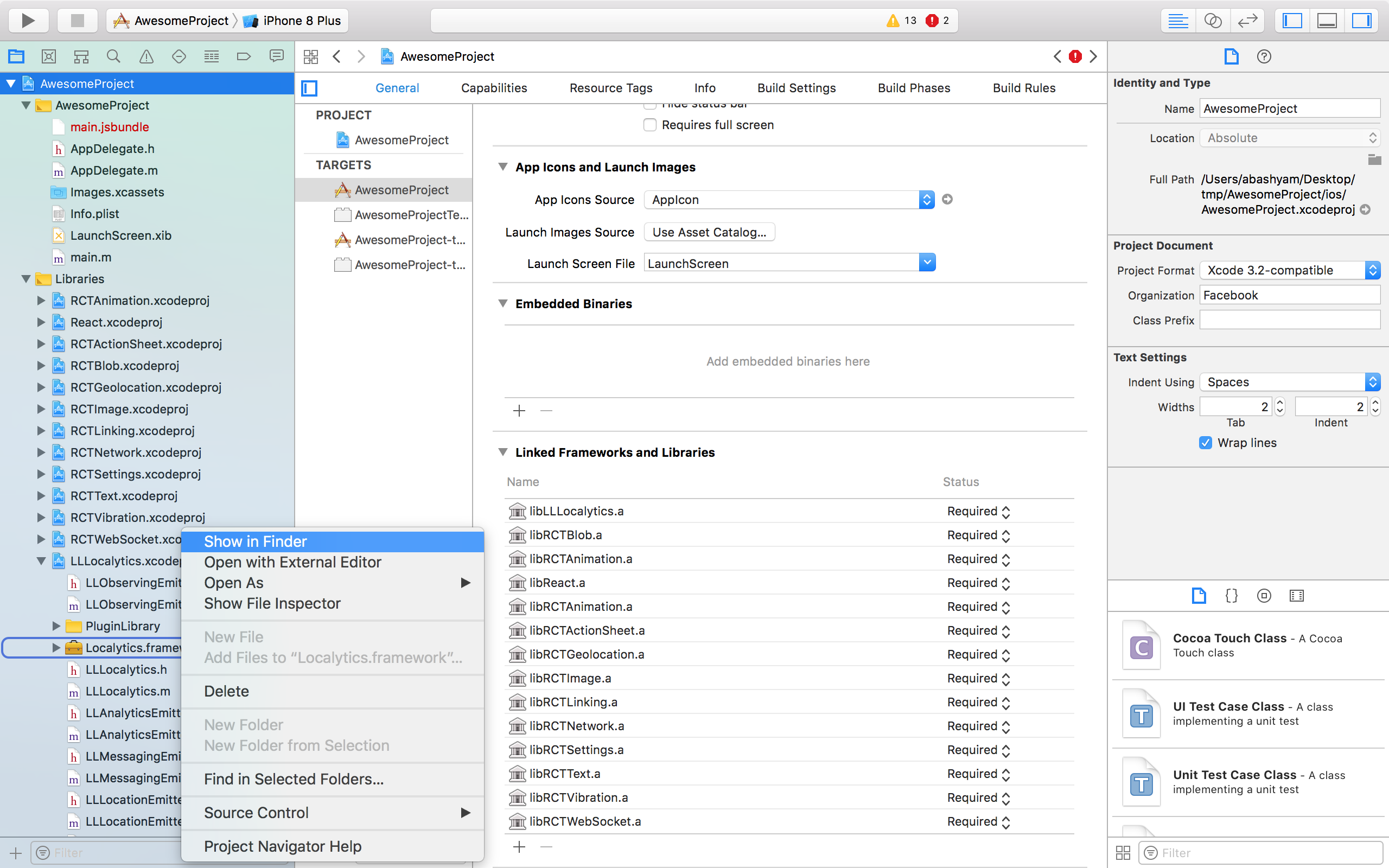Jump to the previous issue arrow
The image size is (1389, 868).
(x=1057, y=56)
